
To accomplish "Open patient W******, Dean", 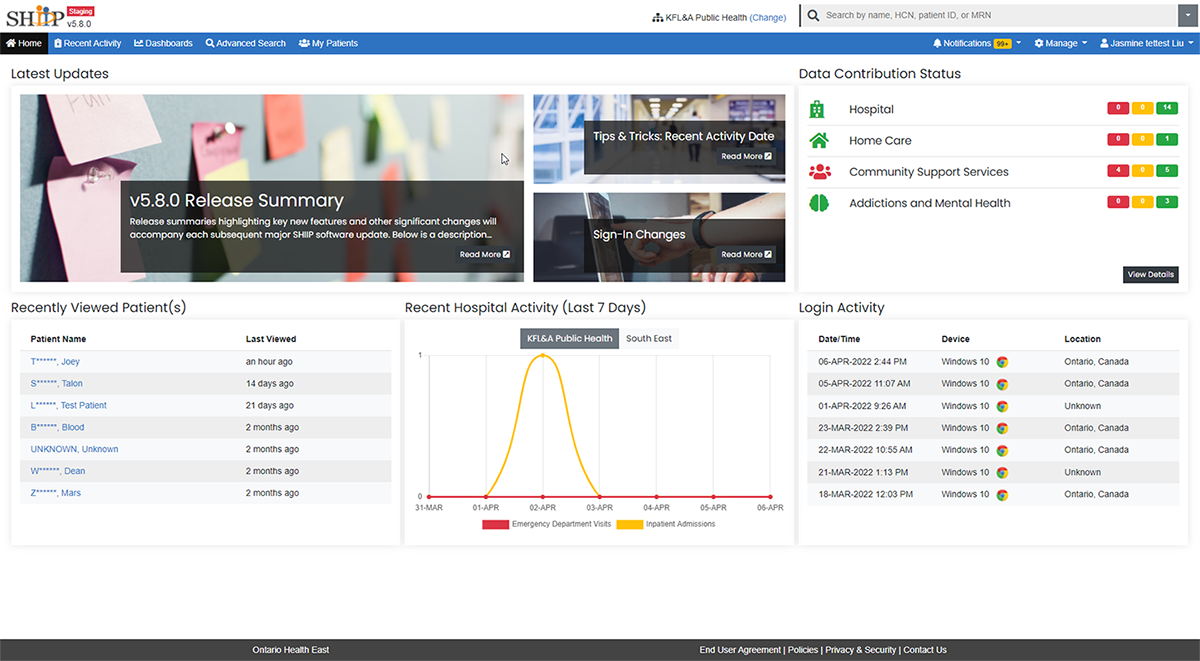I will [x=58, y=472].
